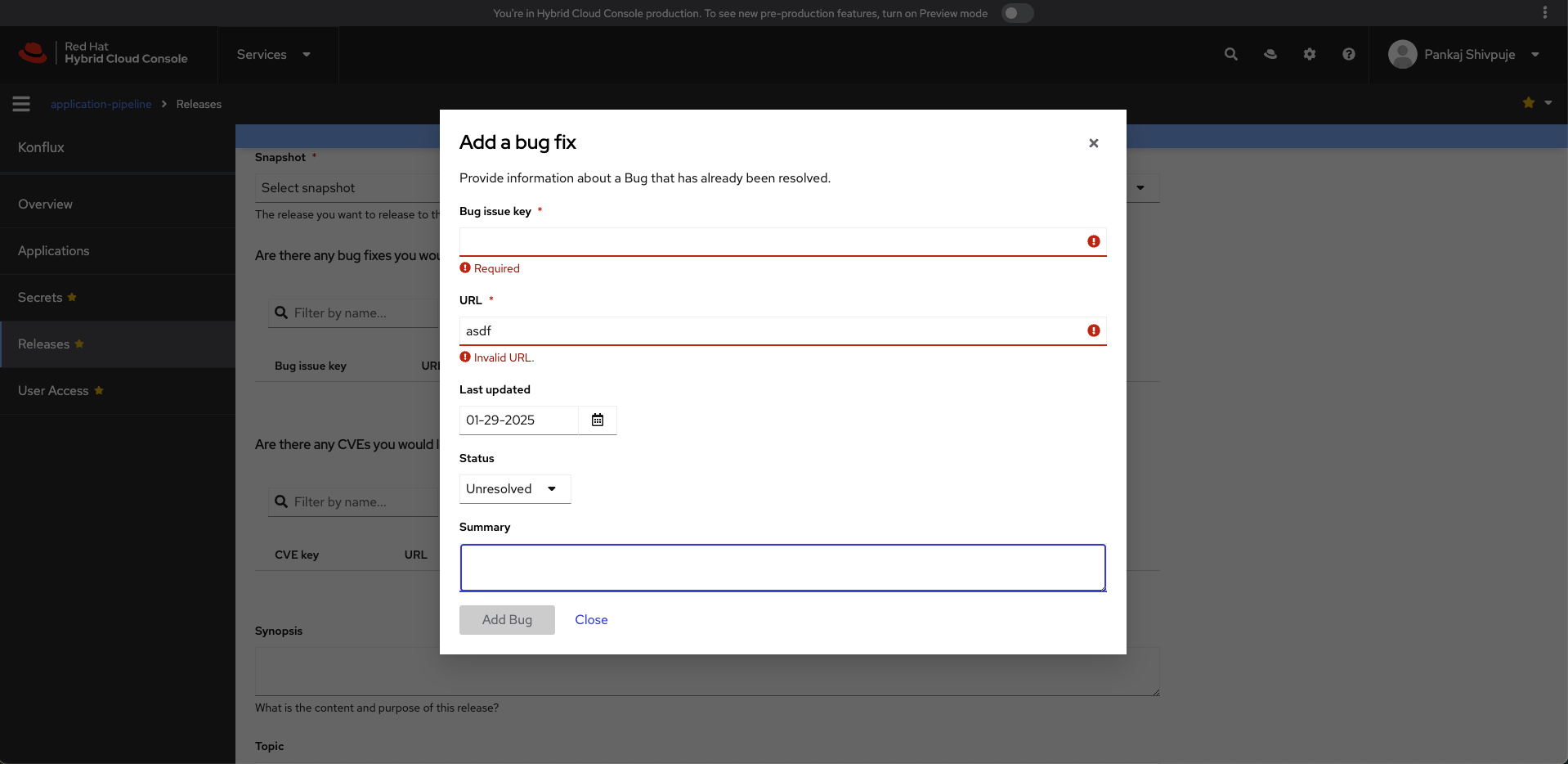Click the settings gear icon
Screen dimensions: 1568x764
pyautogui.click(x=1309, y=54)
